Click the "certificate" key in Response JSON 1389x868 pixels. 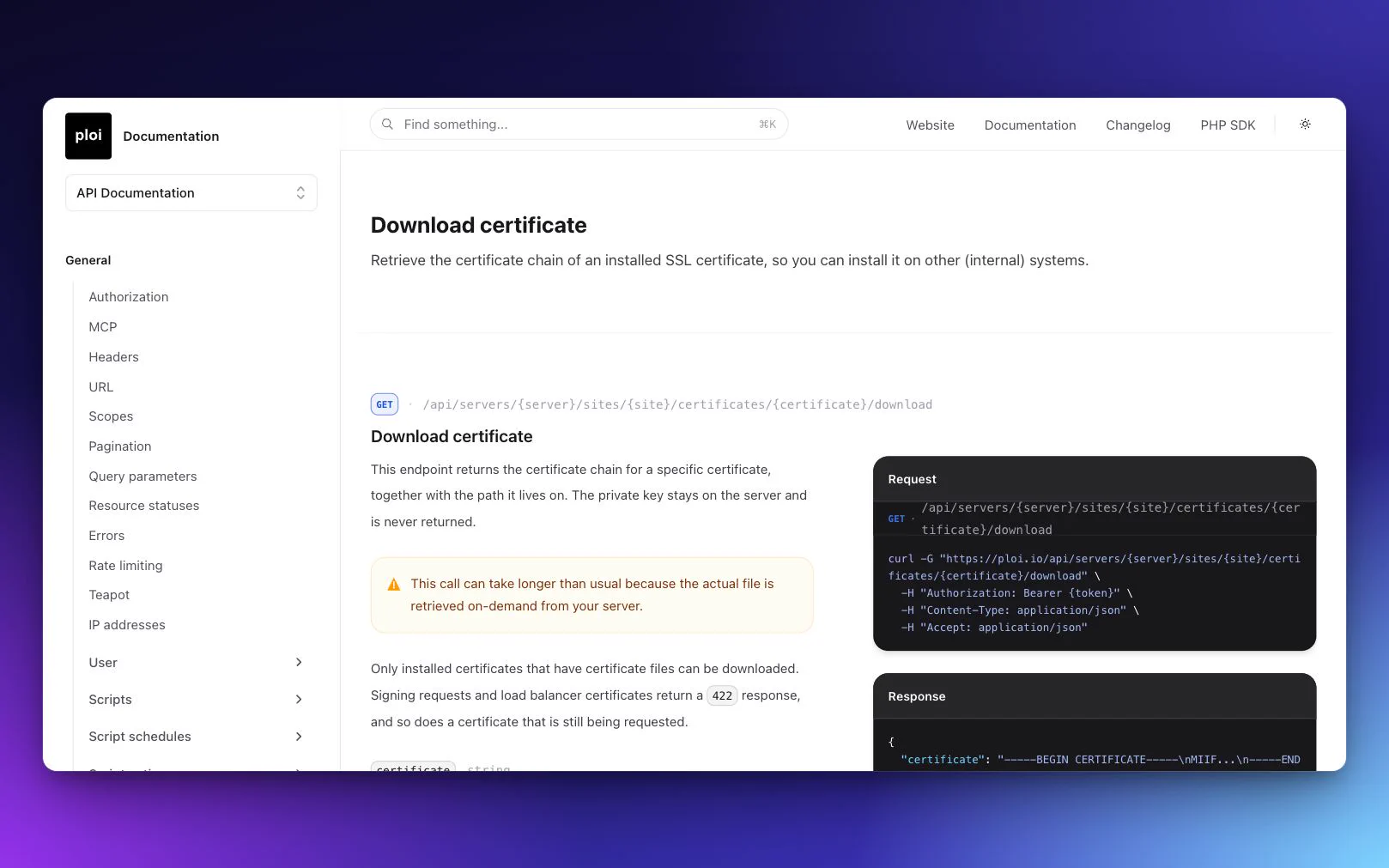942,760
